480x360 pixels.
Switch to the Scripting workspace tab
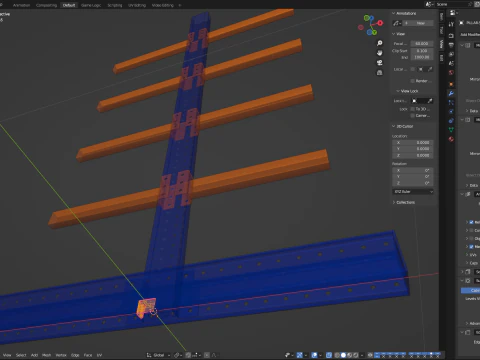(x=115, y=5)
